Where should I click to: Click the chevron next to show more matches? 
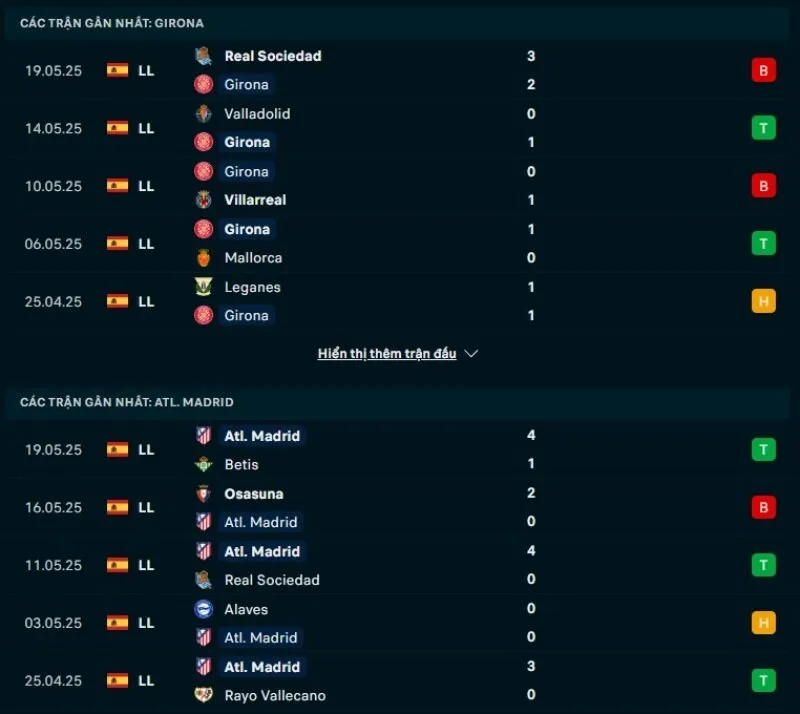tap(470, 353)
